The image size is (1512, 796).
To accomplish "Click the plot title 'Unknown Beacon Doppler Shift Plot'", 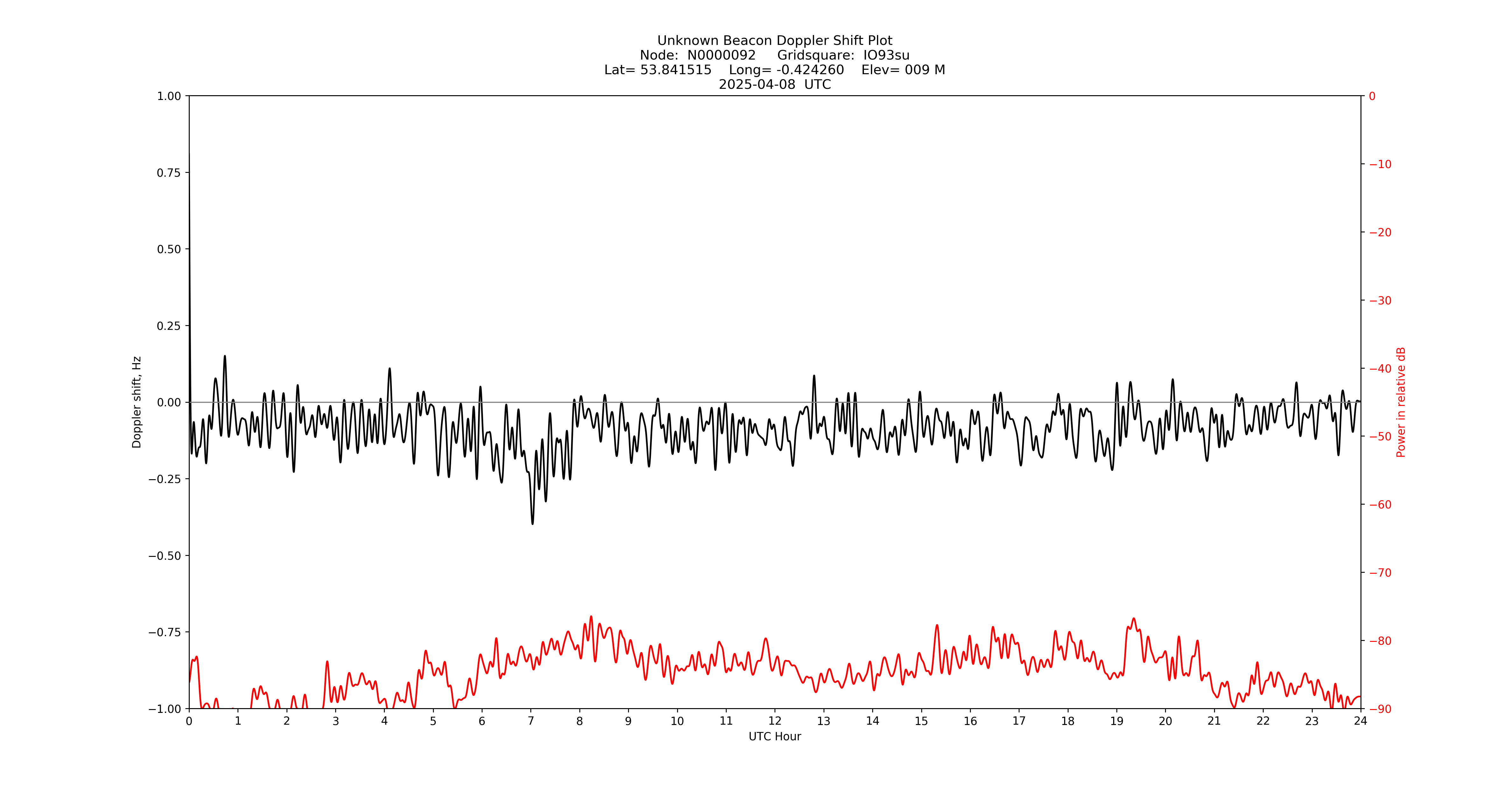I will tap(774, 40).
